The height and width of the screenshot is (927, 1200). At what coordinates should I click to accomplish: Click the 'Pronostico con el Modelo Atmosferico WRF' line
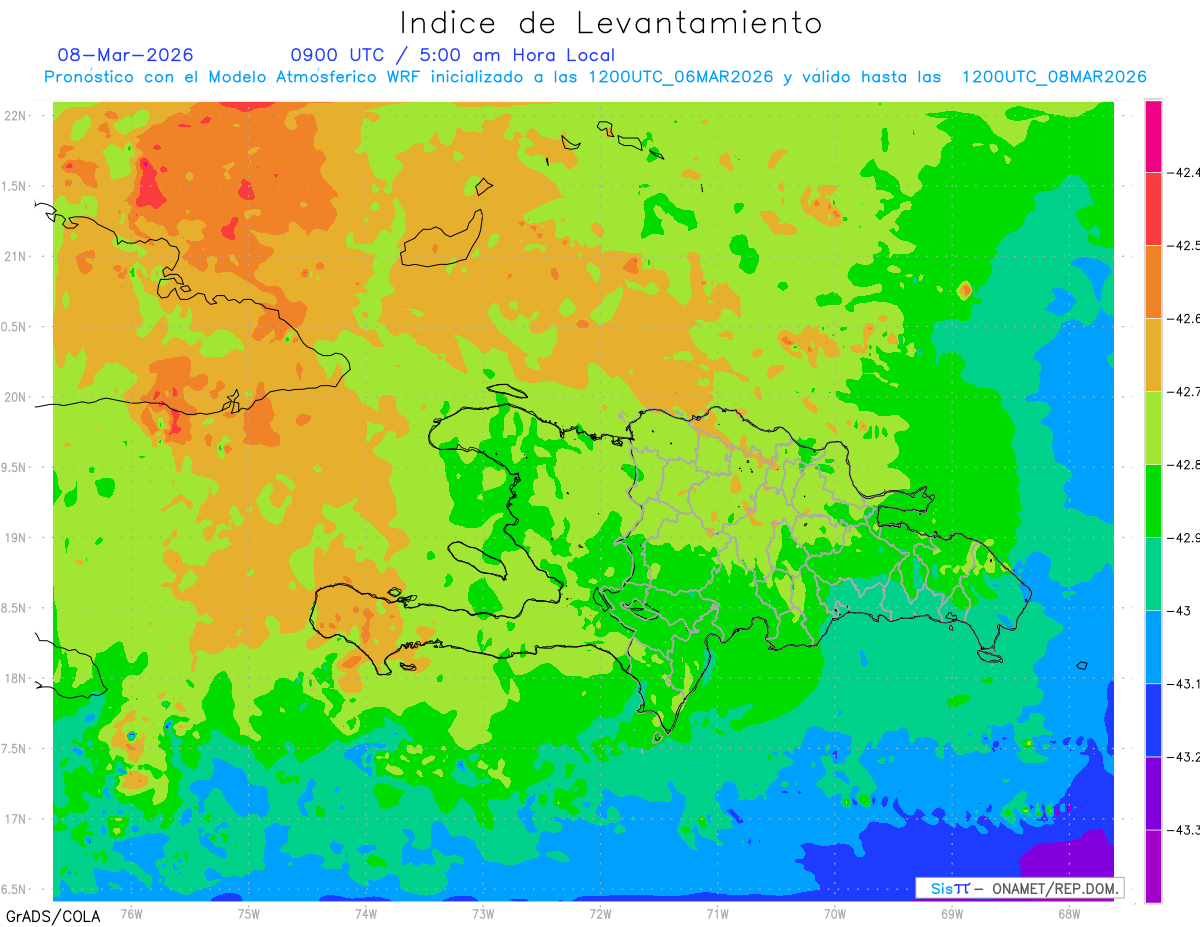tap(595, 77)
